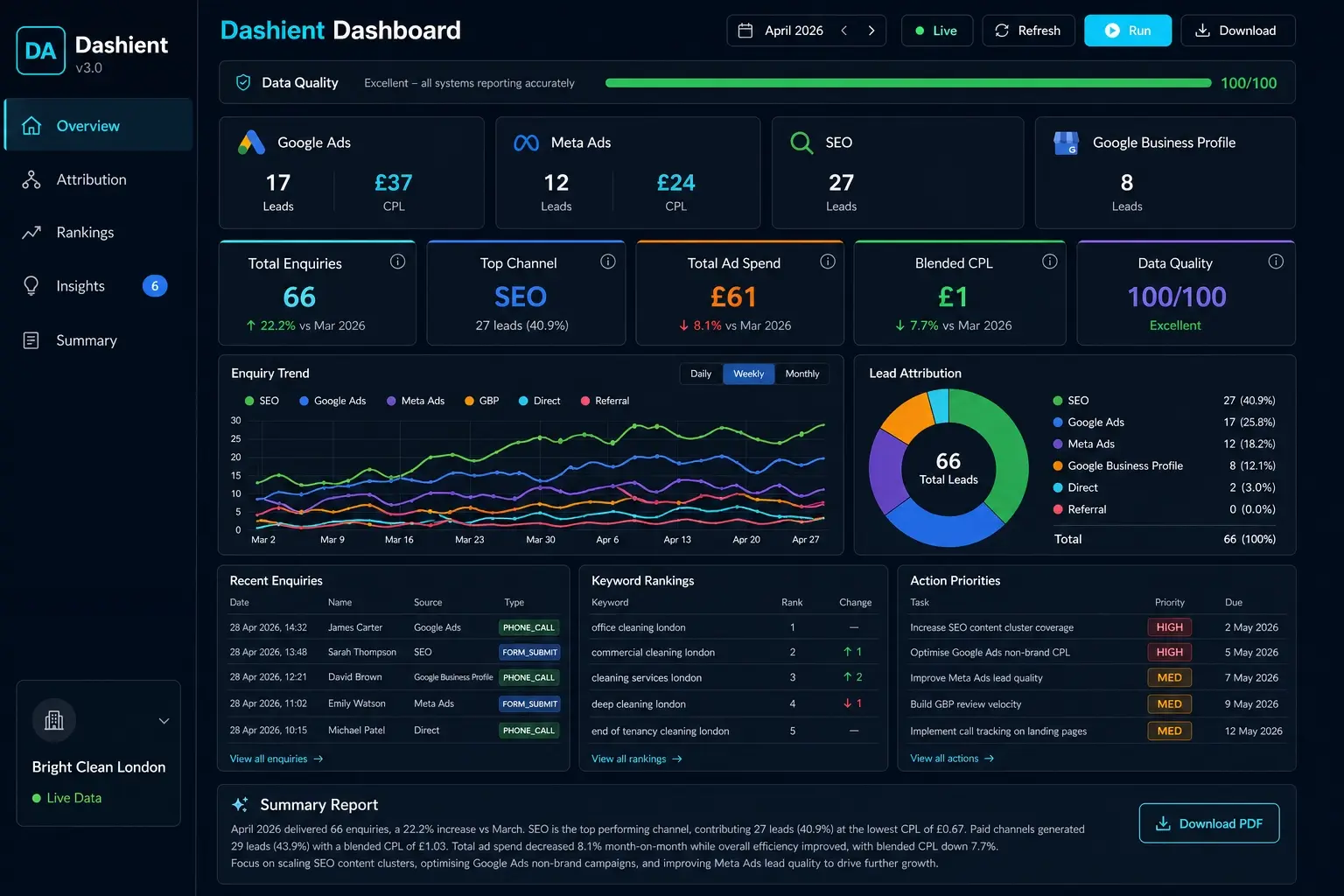Click the Insights badge showing 6
The width and height of the screenshot is (1344, 896).
pos(155,286)
